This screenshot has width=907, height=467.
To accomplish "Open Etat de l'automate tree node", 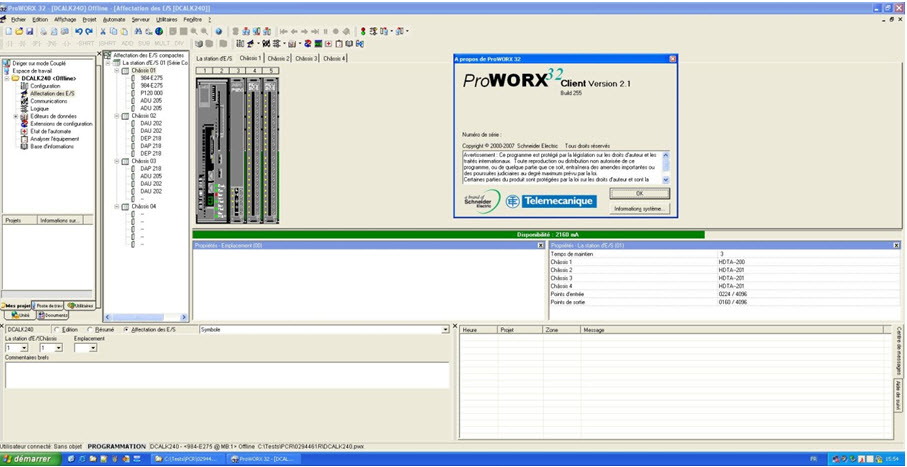I will (x=50, y=131).
